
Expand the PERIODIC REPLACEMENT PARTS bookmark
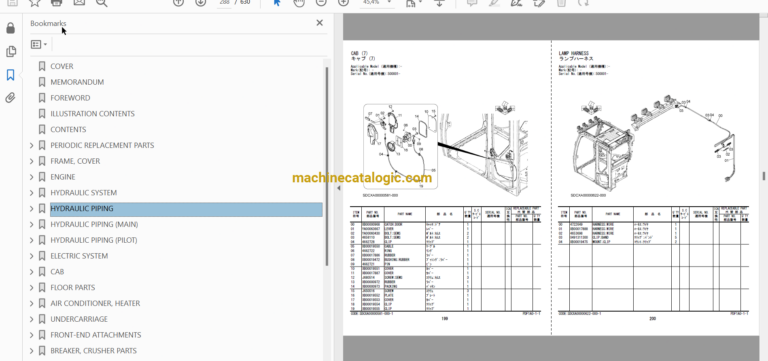pyautogui.click(x=32, y=145)
